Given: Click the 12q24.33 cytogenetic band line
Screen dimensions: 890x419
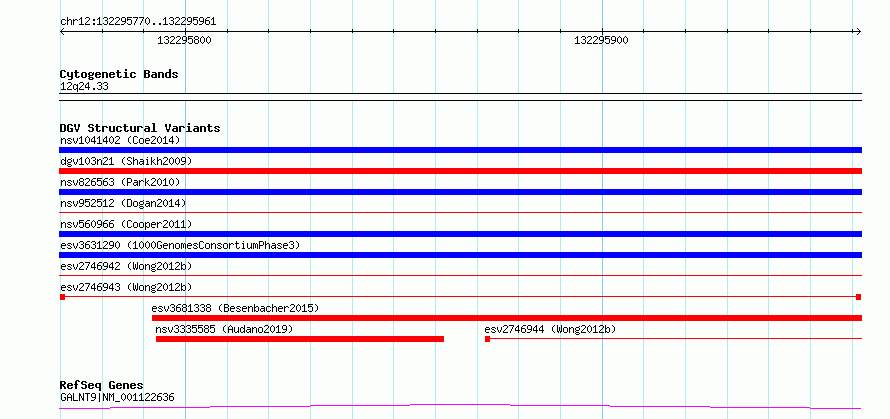Looking at the screenshot, I should 461,97.
